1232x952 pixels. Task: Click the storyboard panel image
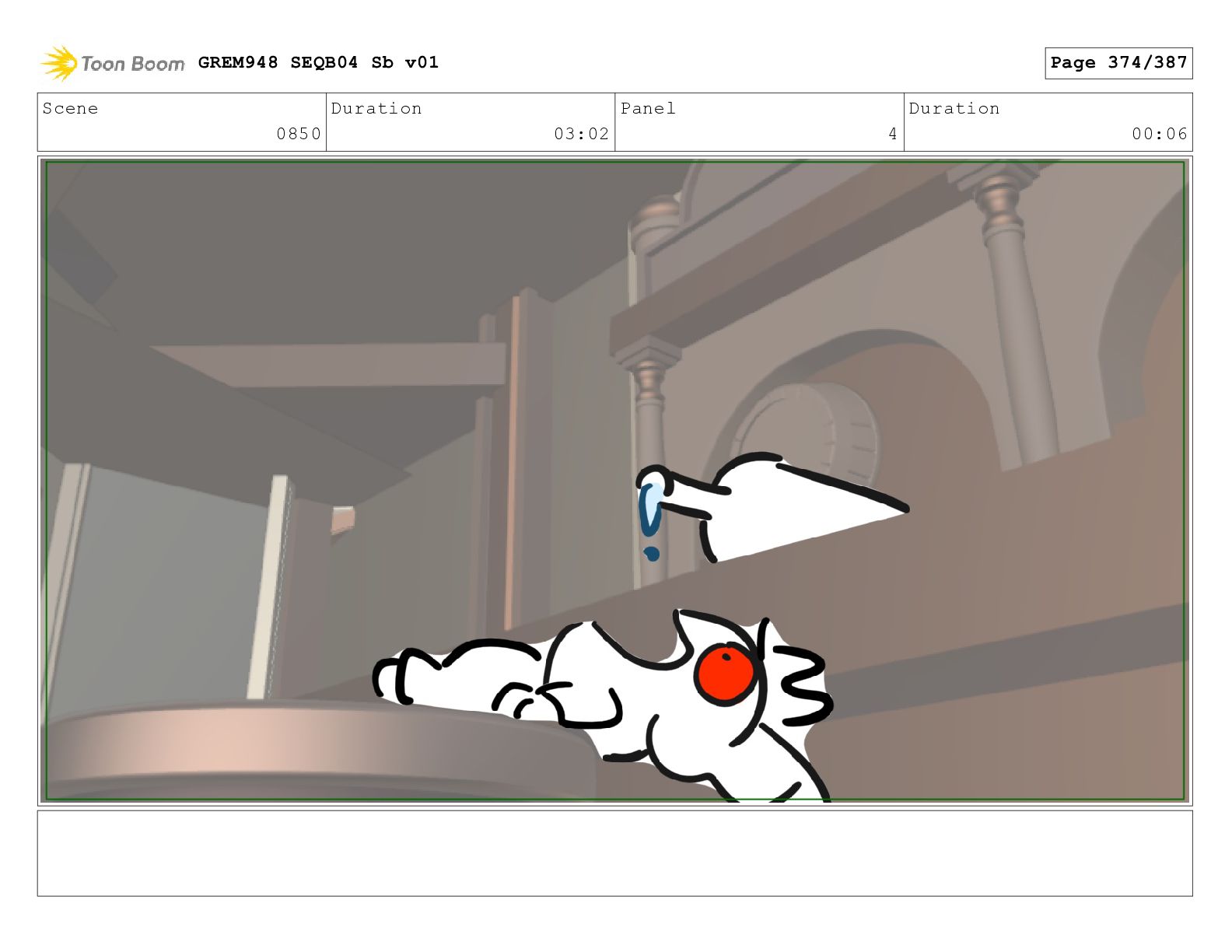pos(615,481)
